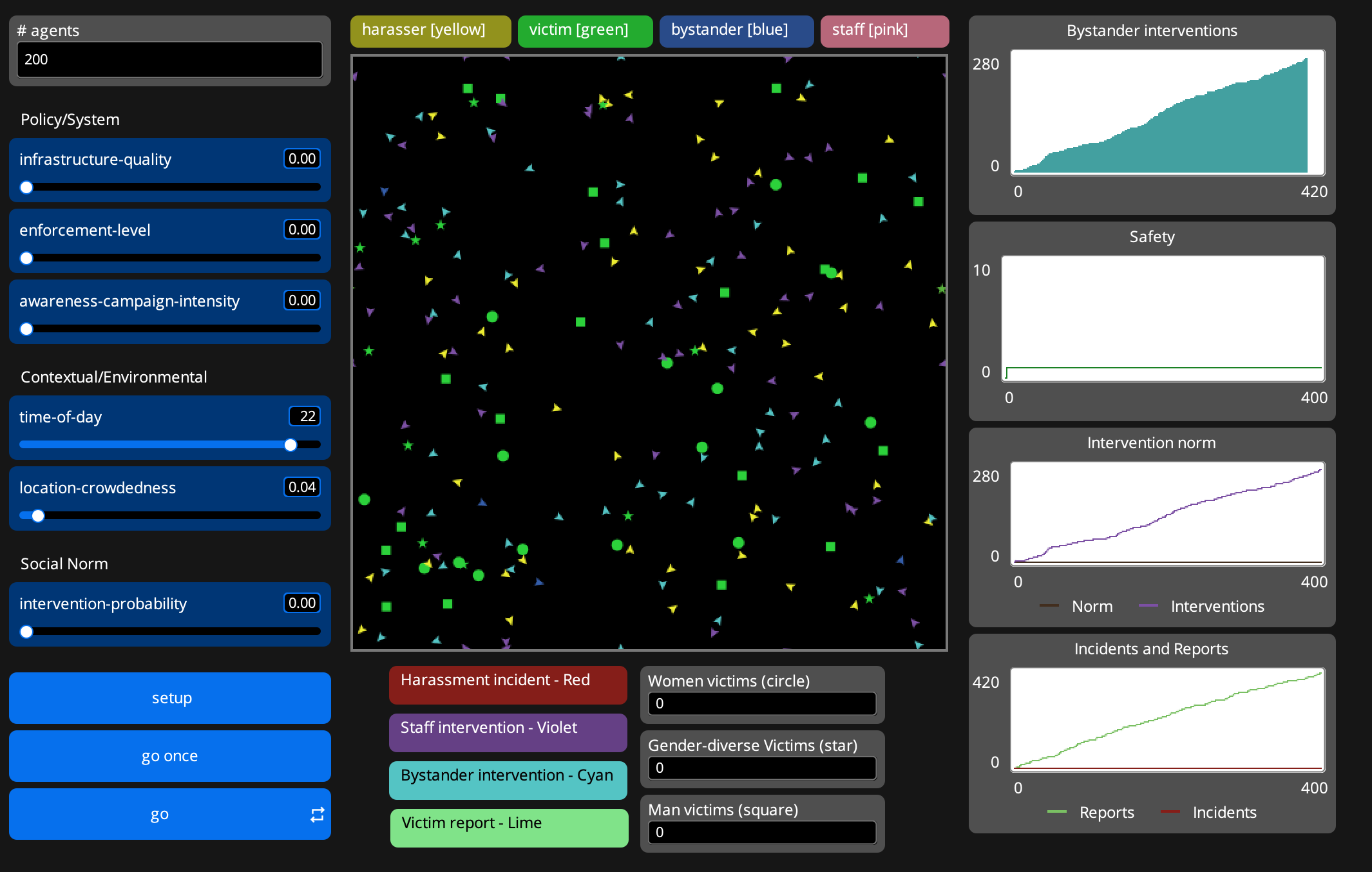Click the awareness-campaign-intensity slider handle
Screen dimensions: 1372x872
(x=26, y=329)
